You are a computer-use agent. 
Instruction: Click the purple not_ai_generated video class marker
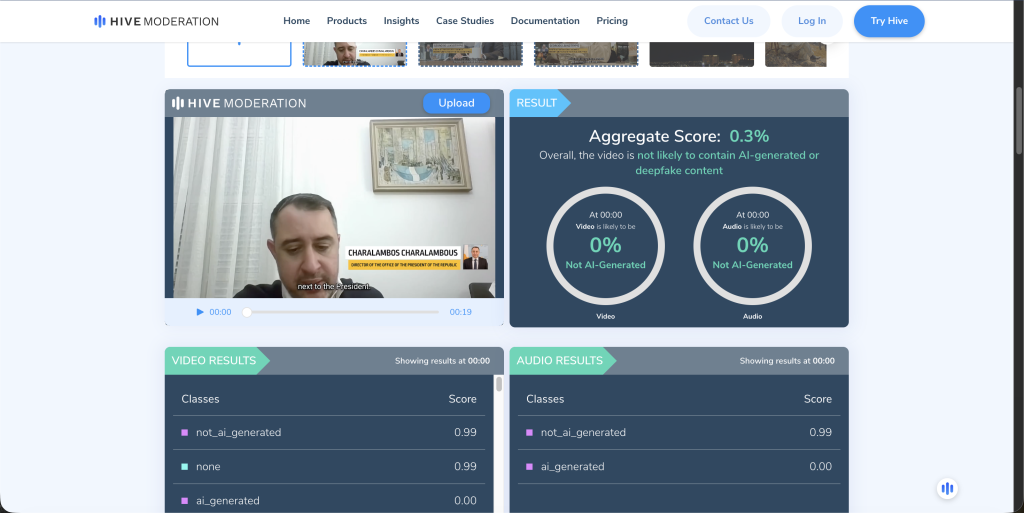(184, 433)
